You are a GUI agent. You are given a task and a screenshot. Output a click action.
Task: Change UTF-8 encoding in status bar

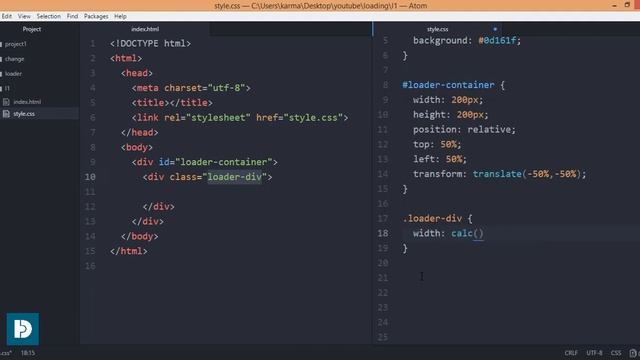594,353
